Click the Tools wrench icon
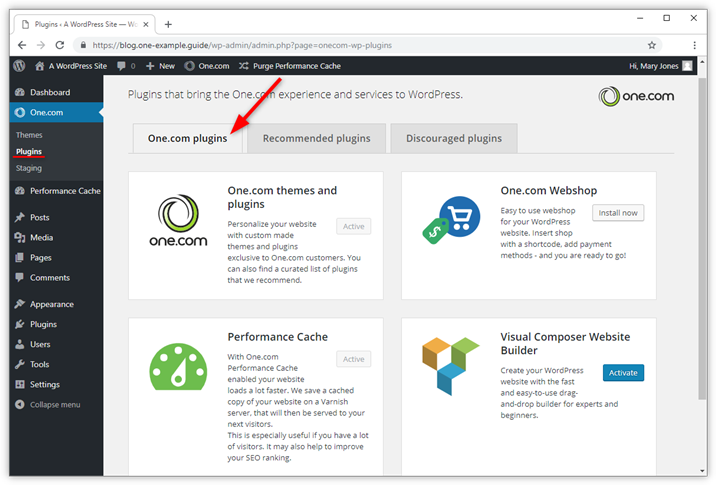The width and height of the screenshot is (716, 485). point(20,364)
